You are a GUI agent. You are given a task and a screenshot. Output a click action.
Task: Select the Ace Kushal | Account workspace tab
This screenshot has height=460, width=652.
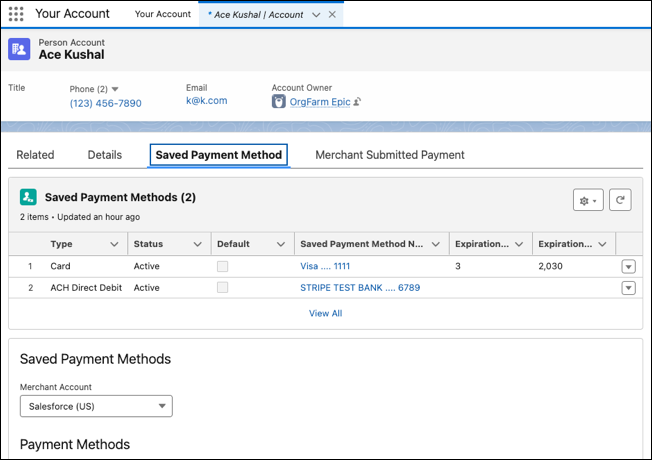(258, 15)
